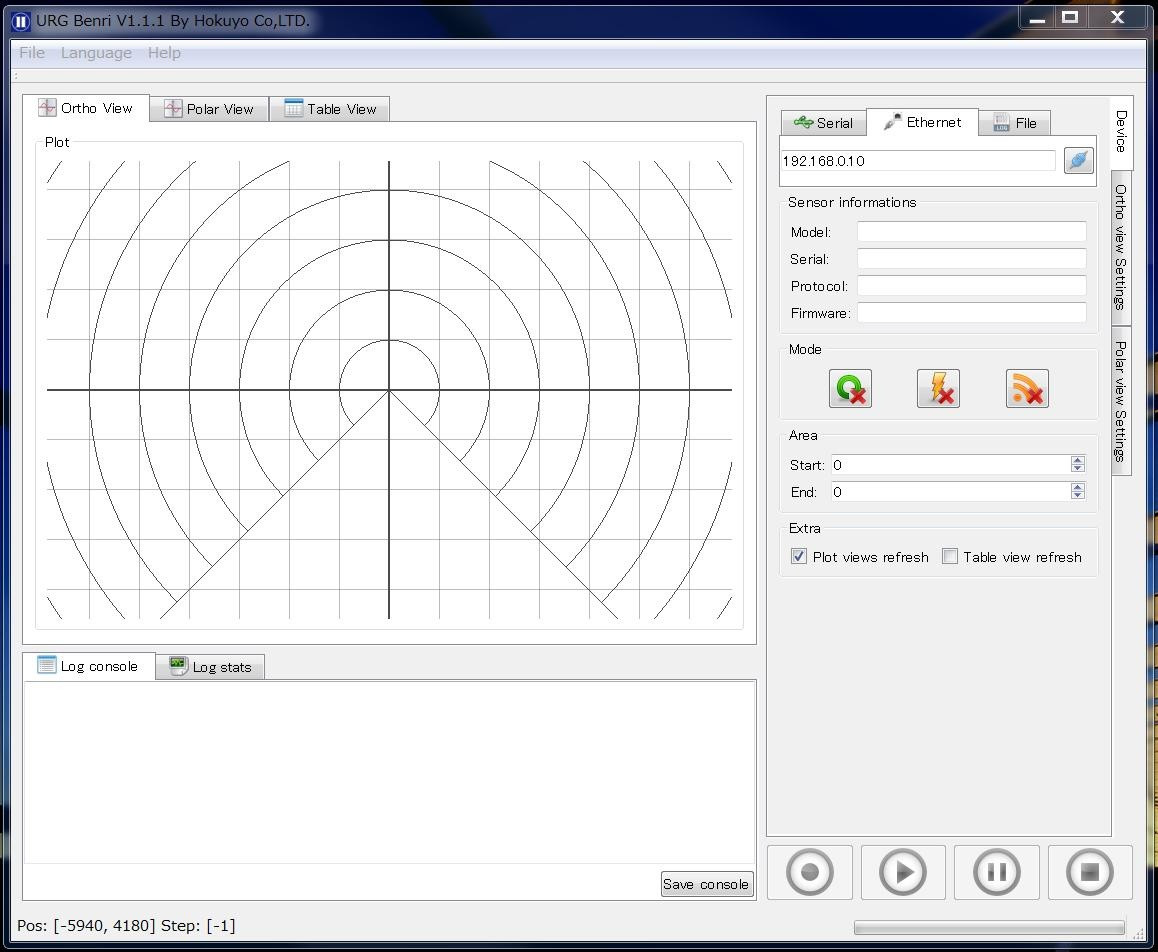Click the green rotate mode button
The image size is (1158, 952).
click(x=850, y=388)
